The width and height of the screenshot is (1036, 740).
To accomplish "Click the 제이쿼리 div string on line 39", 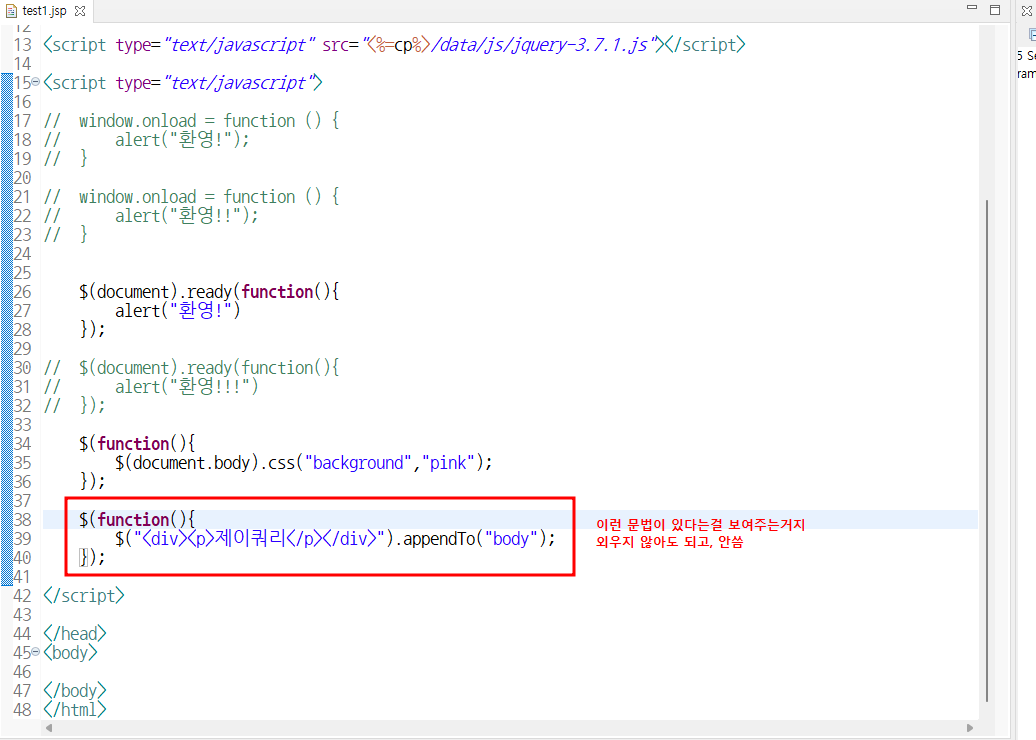I will [259, 539].
